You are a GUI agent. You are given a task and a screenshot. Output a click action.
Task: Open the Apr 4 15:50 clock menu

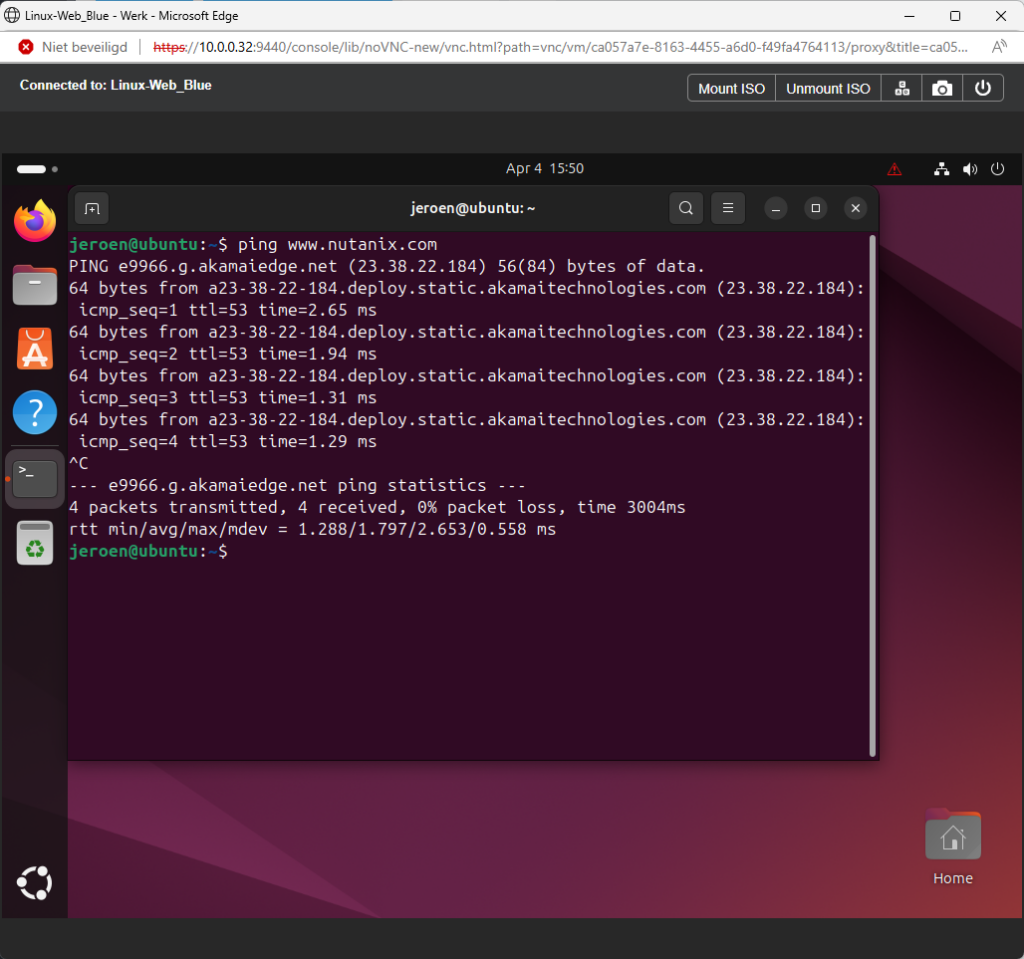click(545, 169)
